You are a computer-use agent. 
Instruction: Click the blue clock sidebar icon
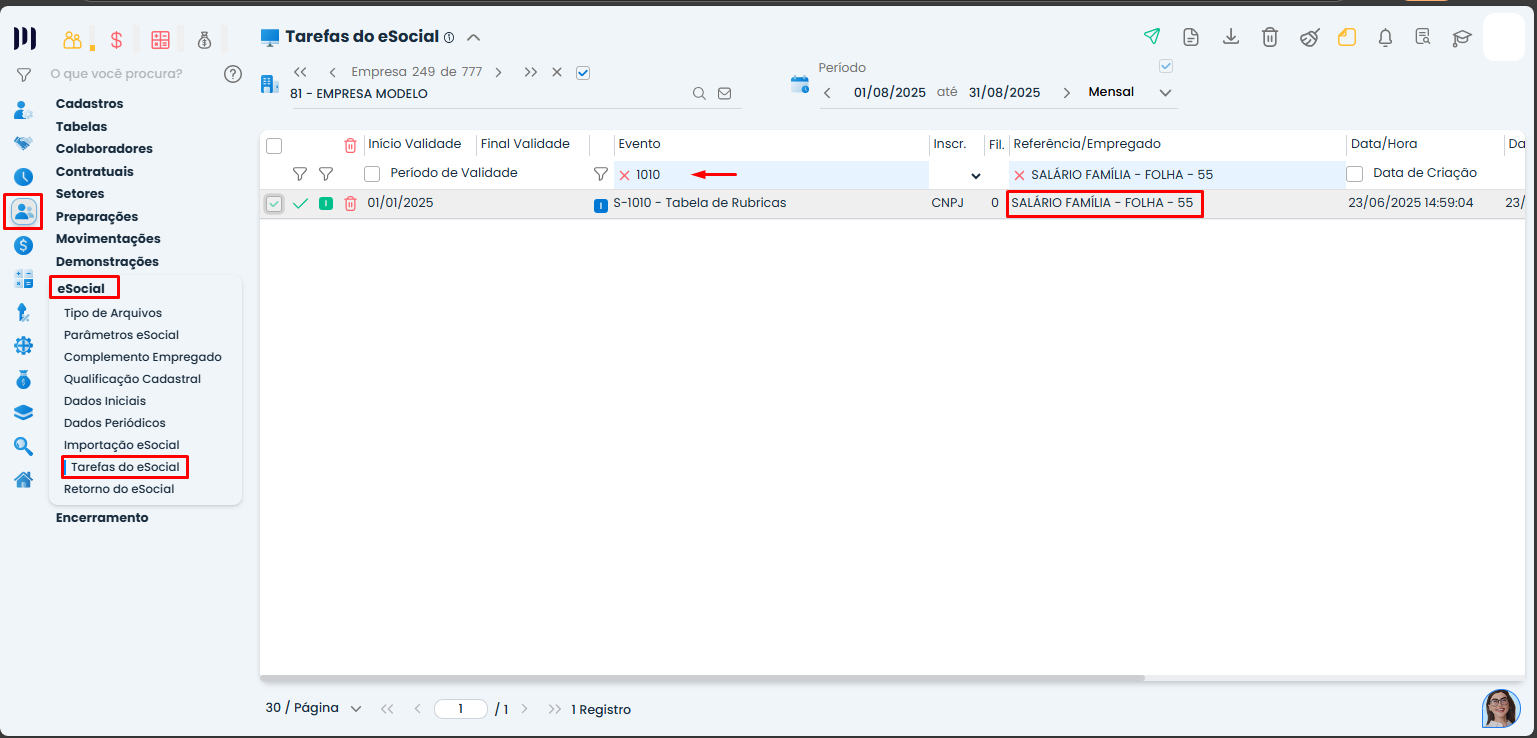coord(24,177)
